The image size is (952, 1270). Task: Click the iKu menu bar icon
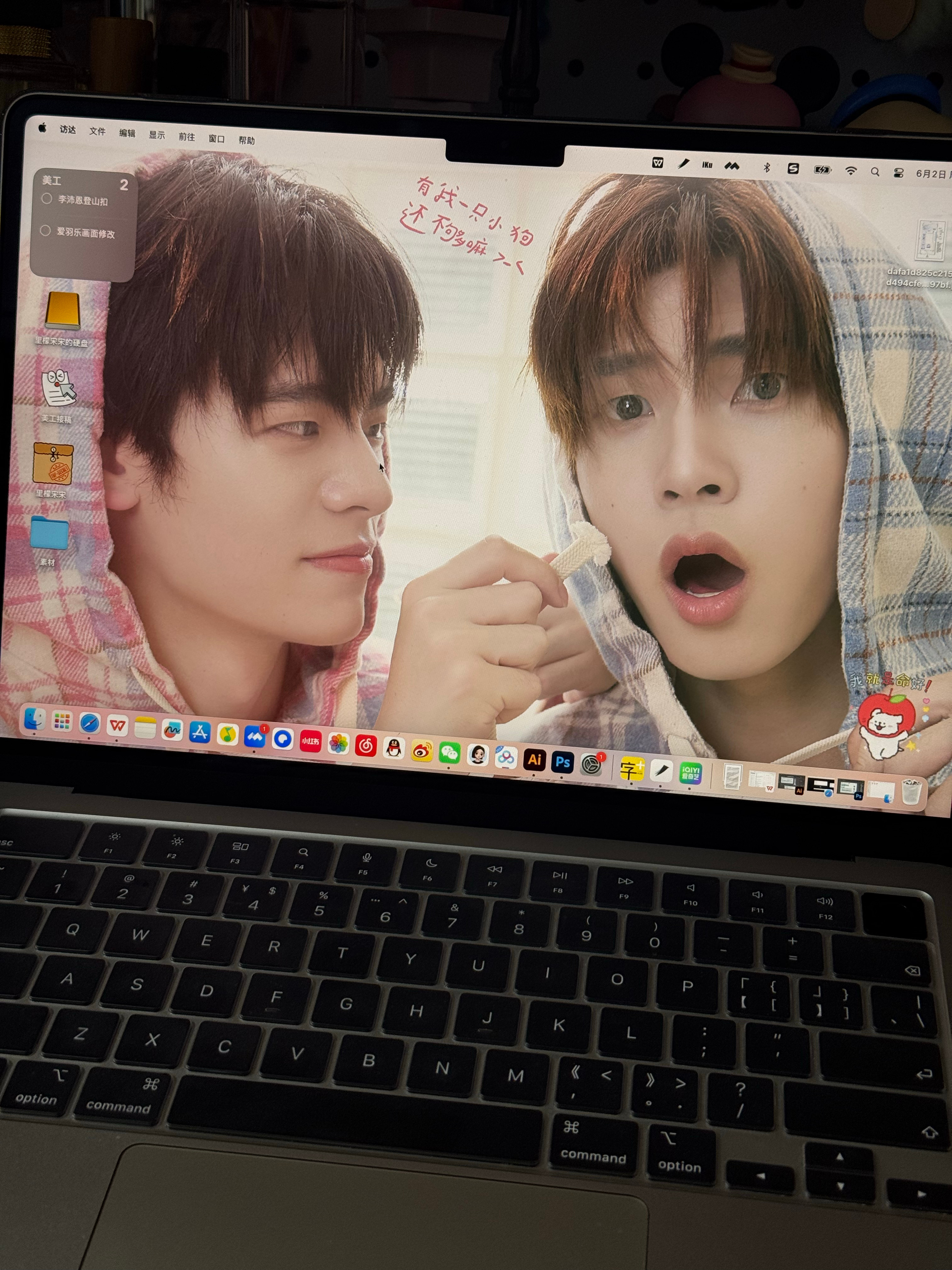coord(707,165)
